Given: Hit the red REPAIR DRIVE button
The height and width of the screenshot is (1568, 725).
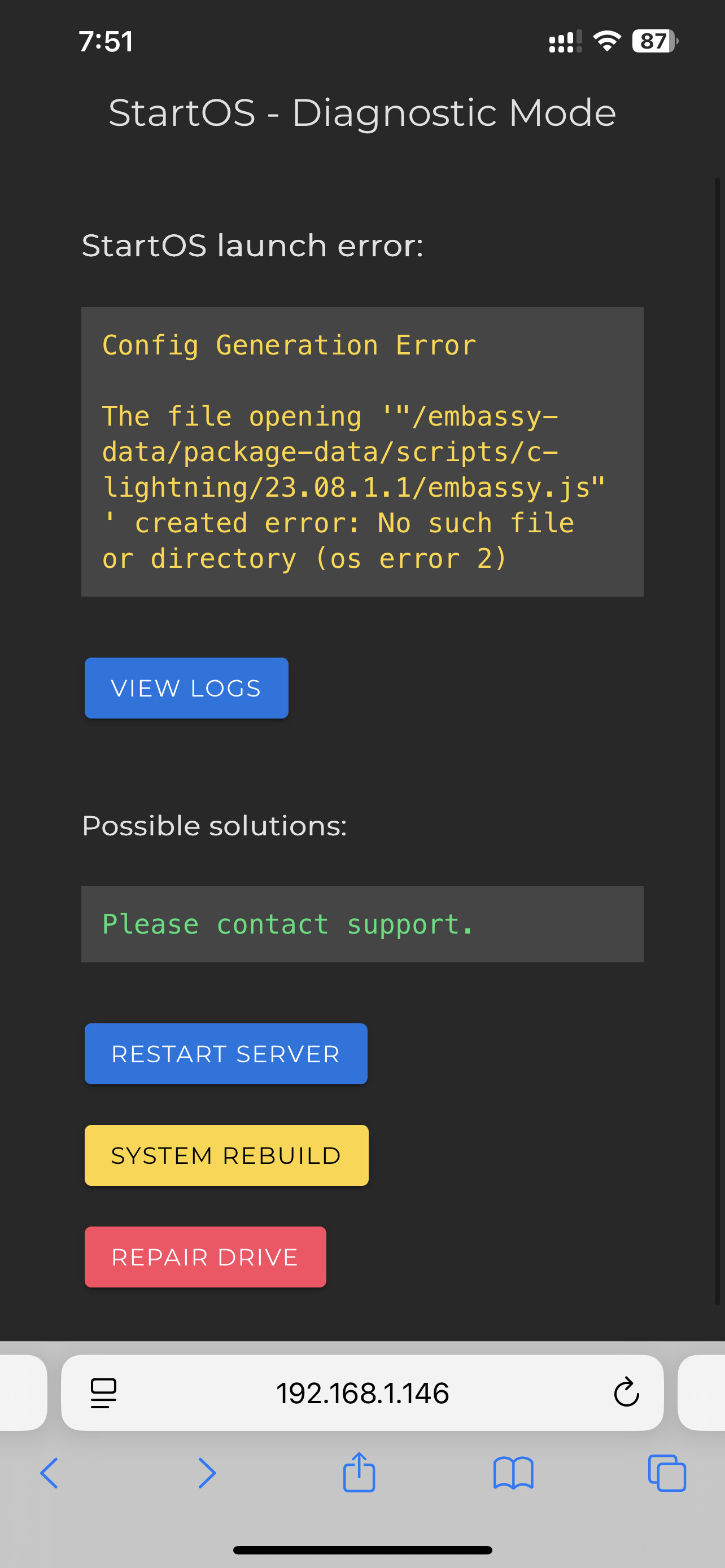Looking at the screenshot, I should [x=205, y=1257].
